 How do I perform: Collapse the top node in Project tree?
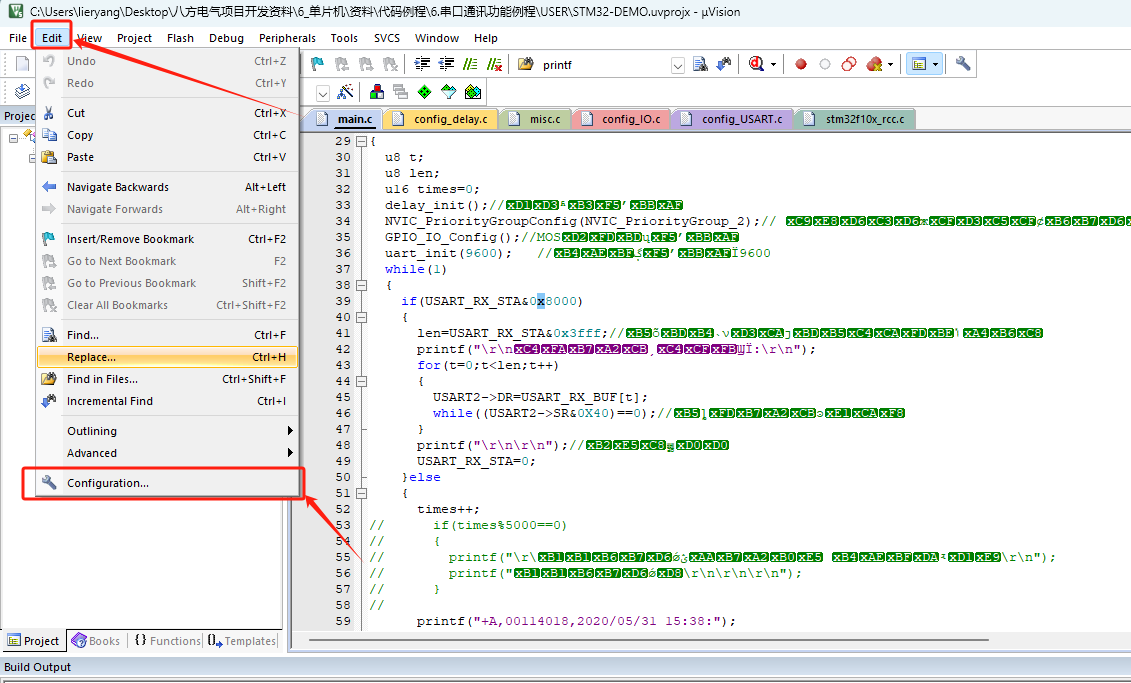click(13, 138)
